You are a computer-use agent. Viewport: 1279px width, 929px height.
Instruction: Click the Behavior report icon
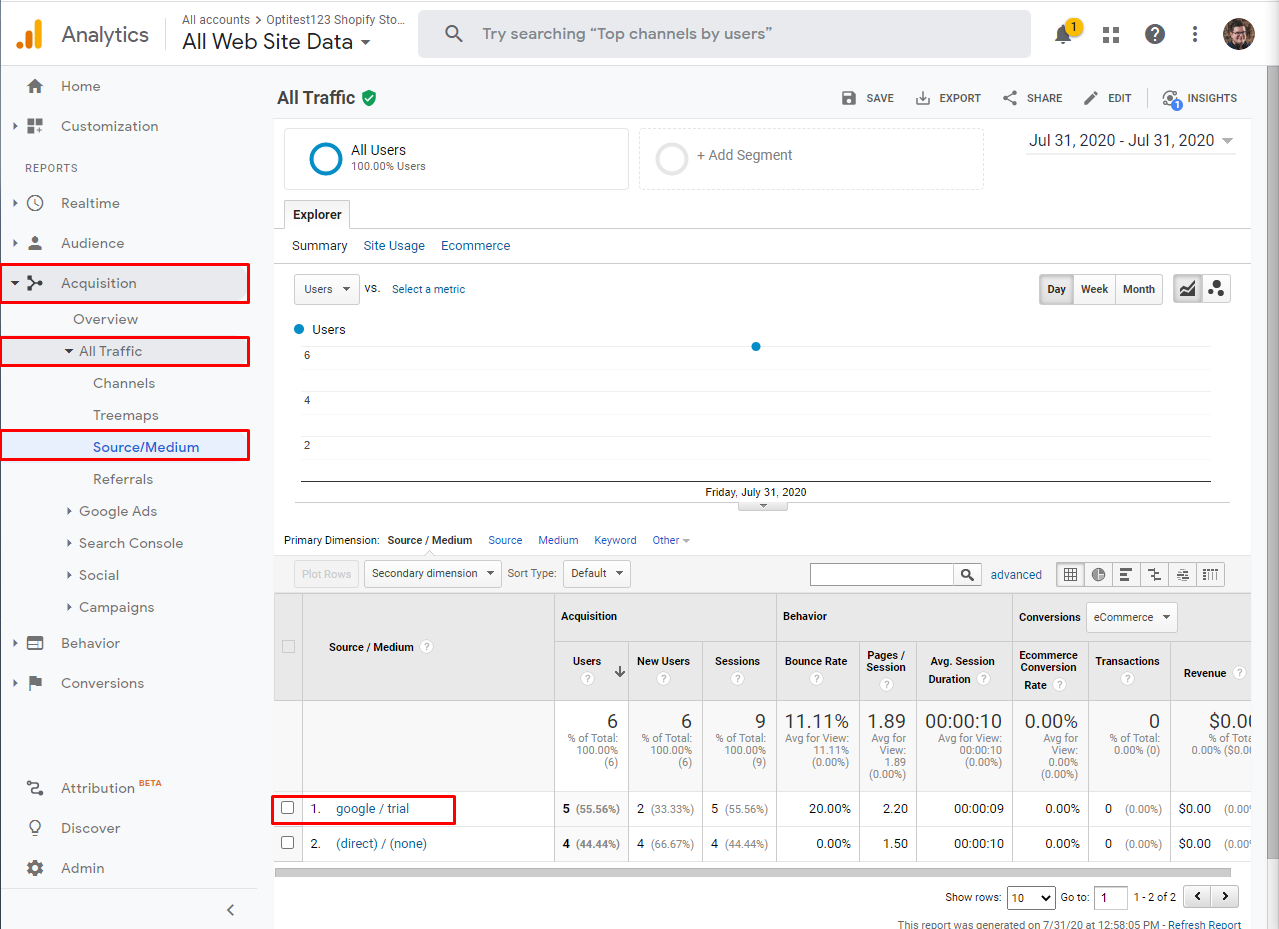click(35, 643)
